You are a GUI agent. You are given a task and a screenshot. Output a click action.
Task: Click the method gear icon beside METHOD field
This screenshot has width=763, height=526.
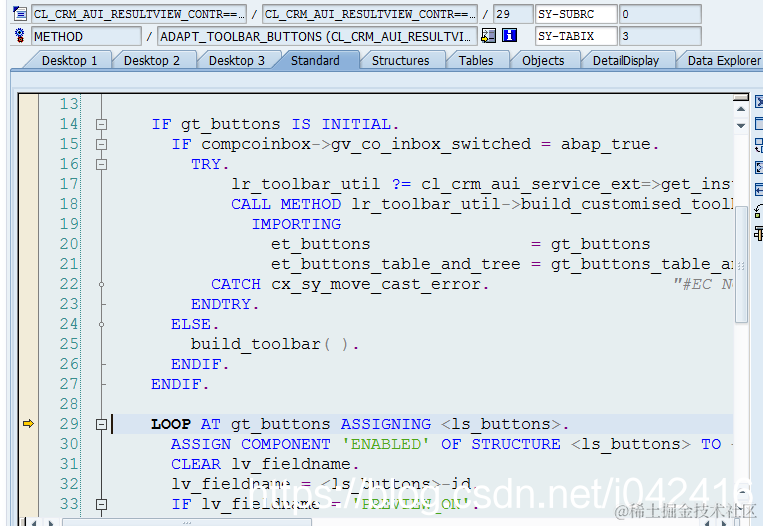[x=20, y=36]
